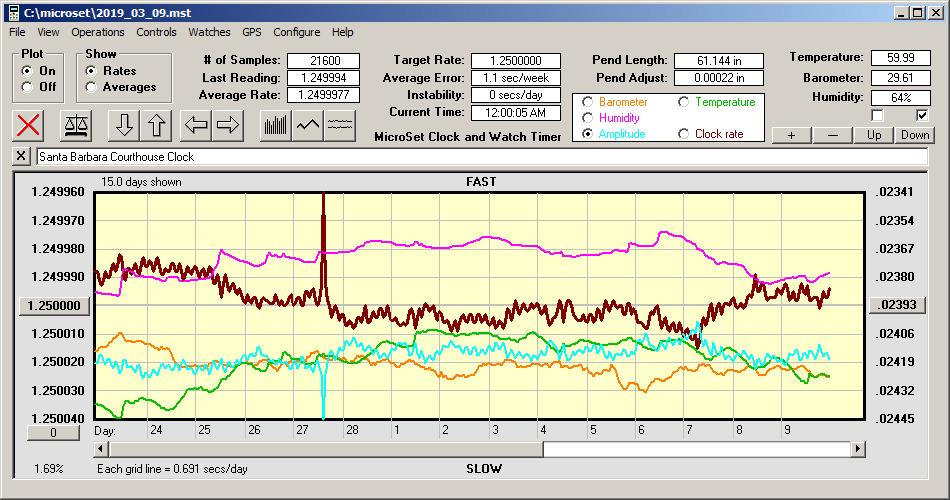The image size is (950, 500).
Task: Open the Controls menu
Action: (156, 32)
